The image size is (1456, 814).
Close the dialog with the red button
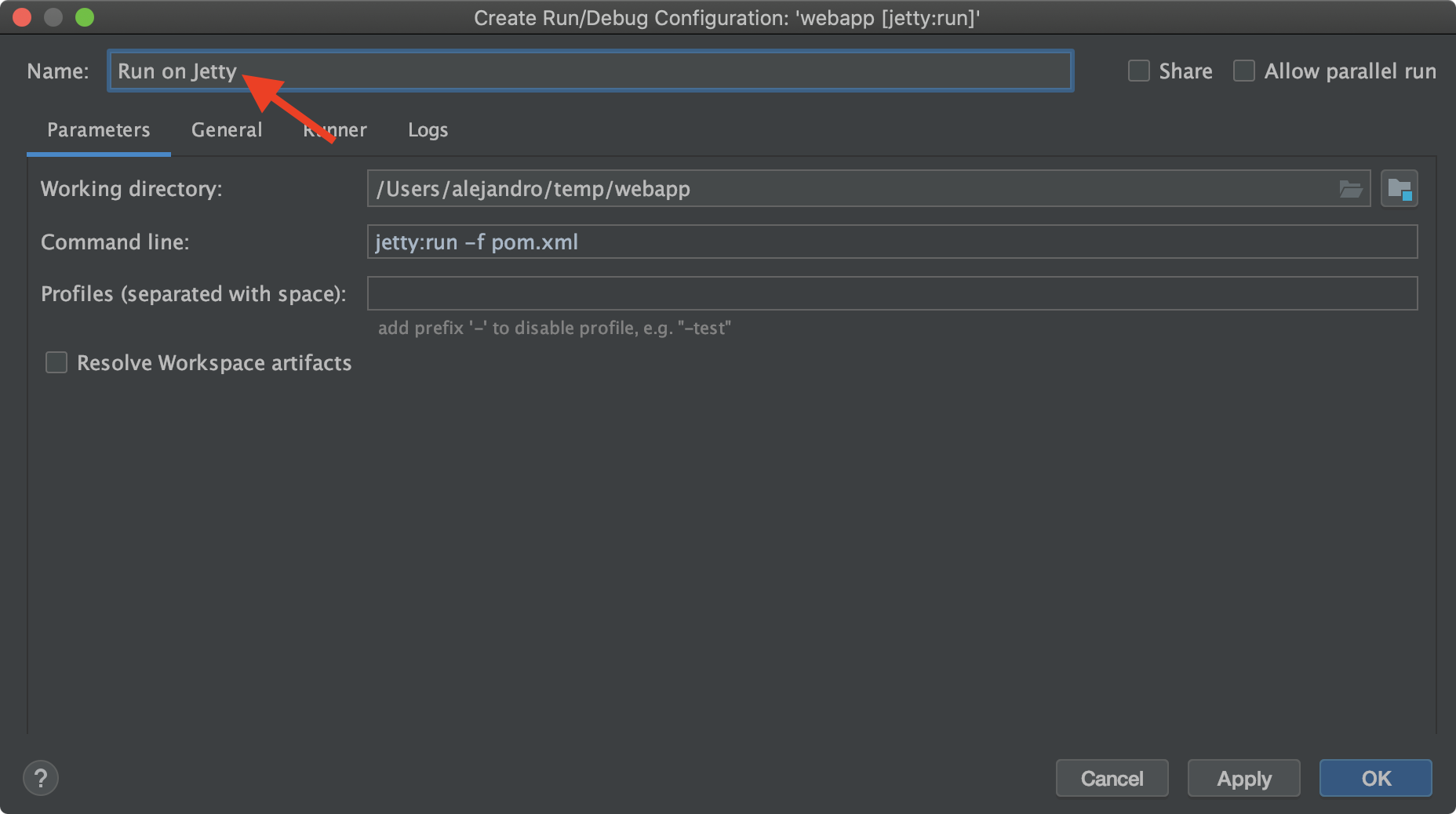pyautogui.click(x=22, y=17)
